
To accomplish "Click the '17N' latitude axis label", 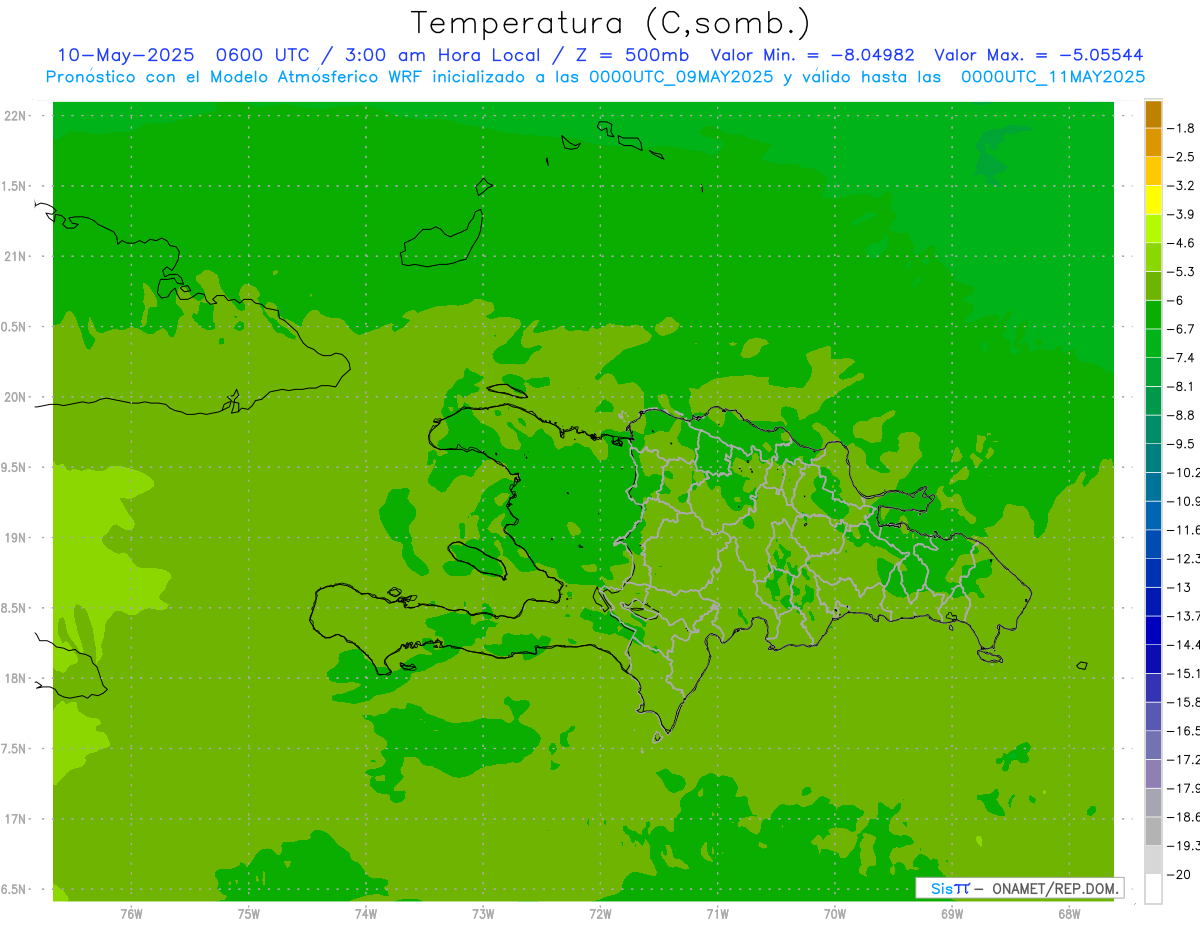I will point(14,819).
